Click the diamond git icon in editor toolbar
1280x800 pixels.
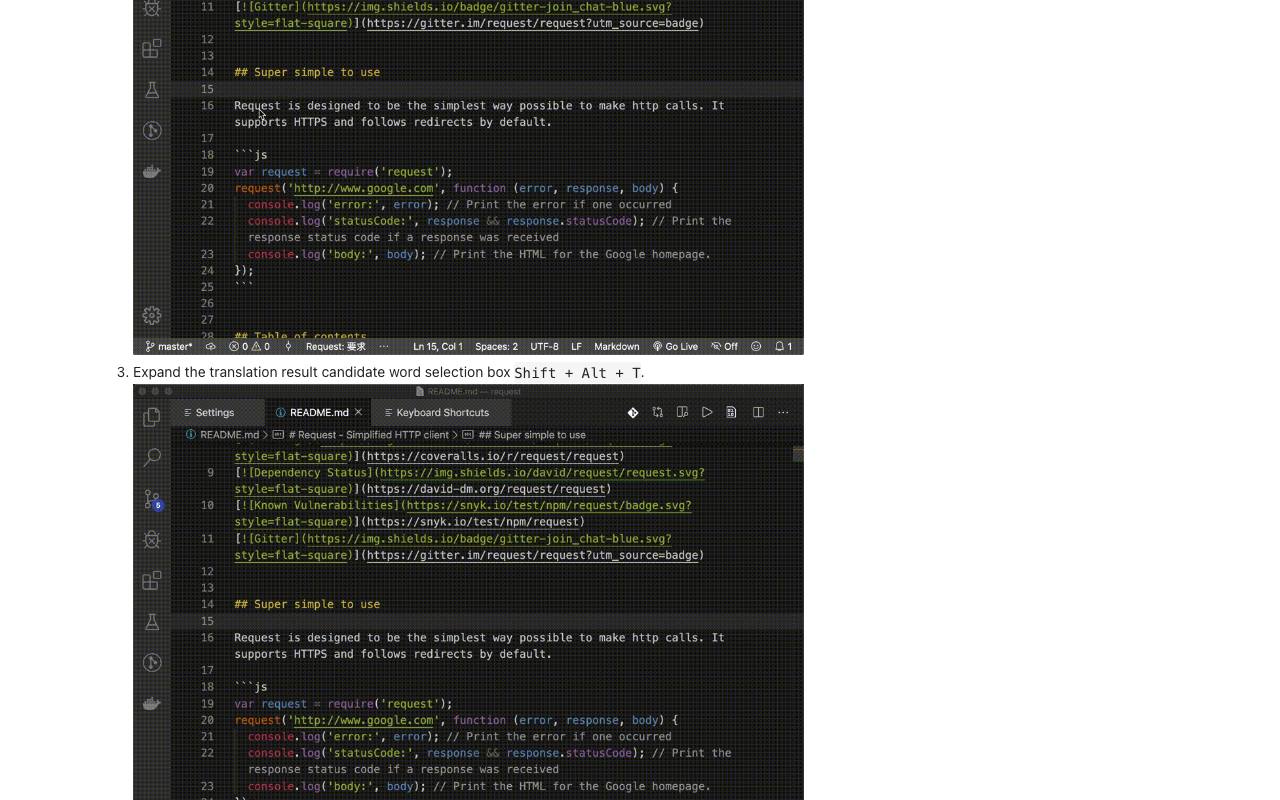coord(633,412)
